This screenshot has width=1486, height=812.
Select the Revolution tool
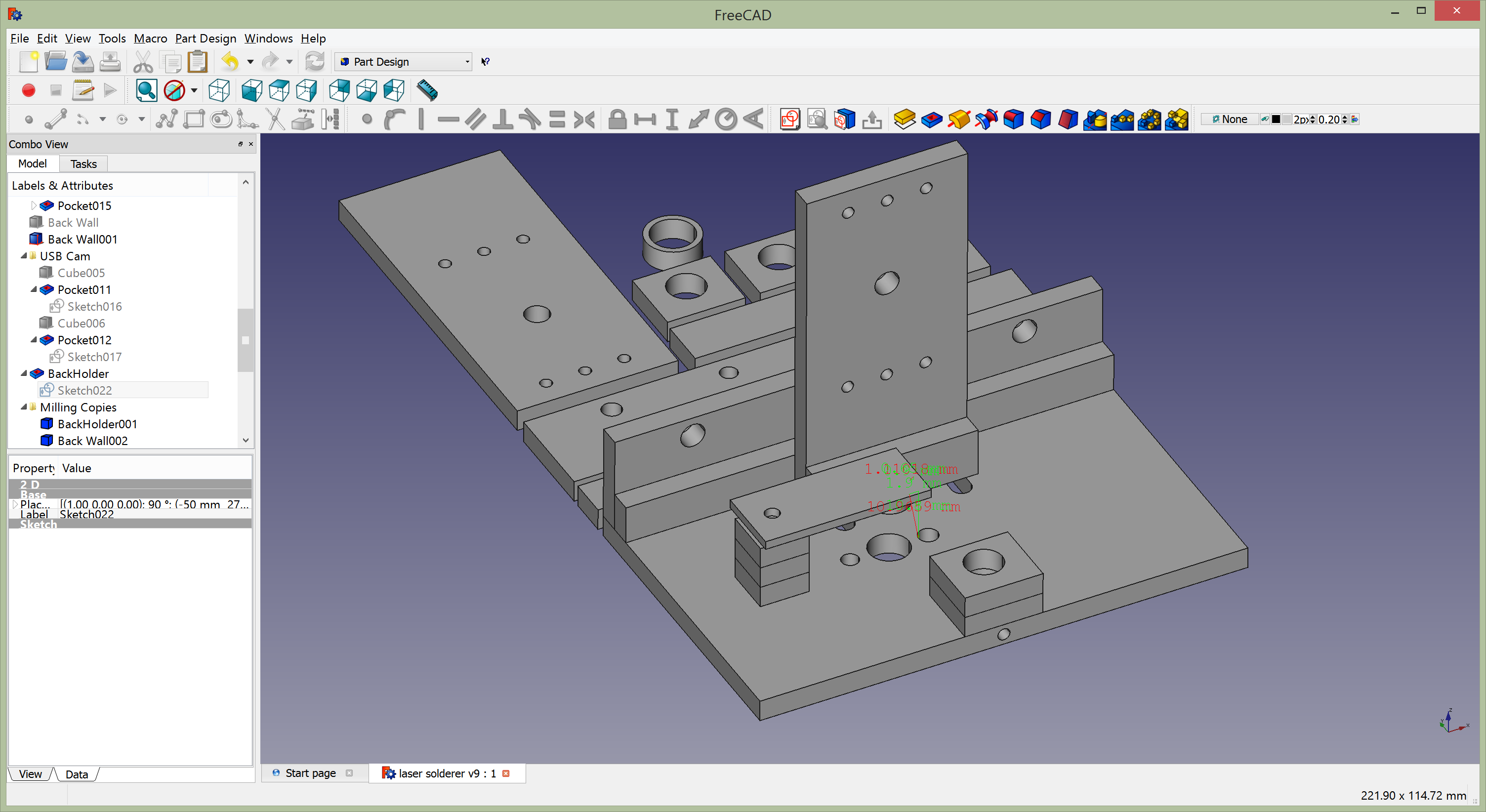tap(959, 120)
